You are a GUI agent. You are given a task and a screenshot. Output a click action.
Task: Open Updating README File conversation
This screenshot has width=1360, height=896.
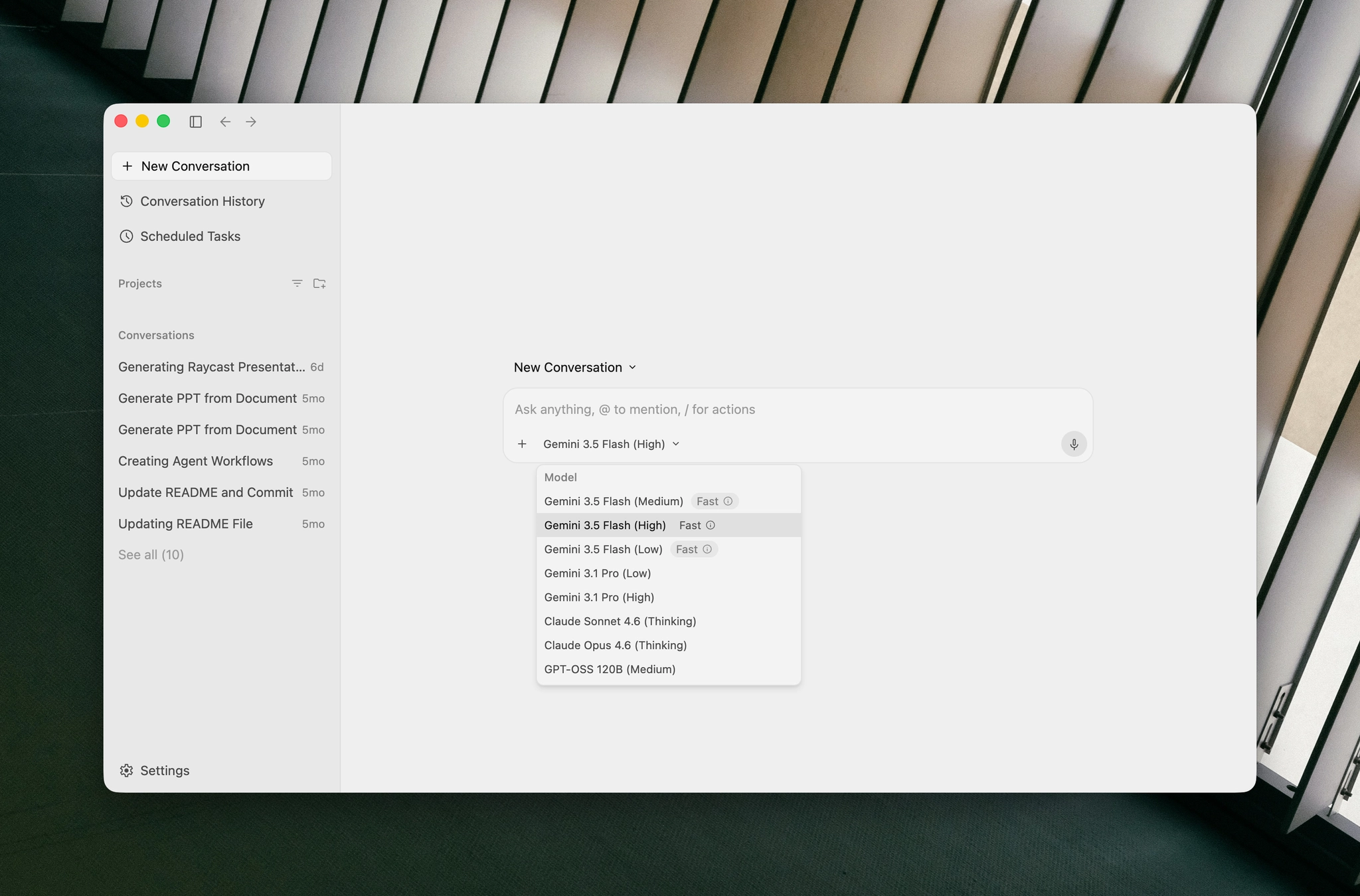pyautogui.click(x=221, y=524)
